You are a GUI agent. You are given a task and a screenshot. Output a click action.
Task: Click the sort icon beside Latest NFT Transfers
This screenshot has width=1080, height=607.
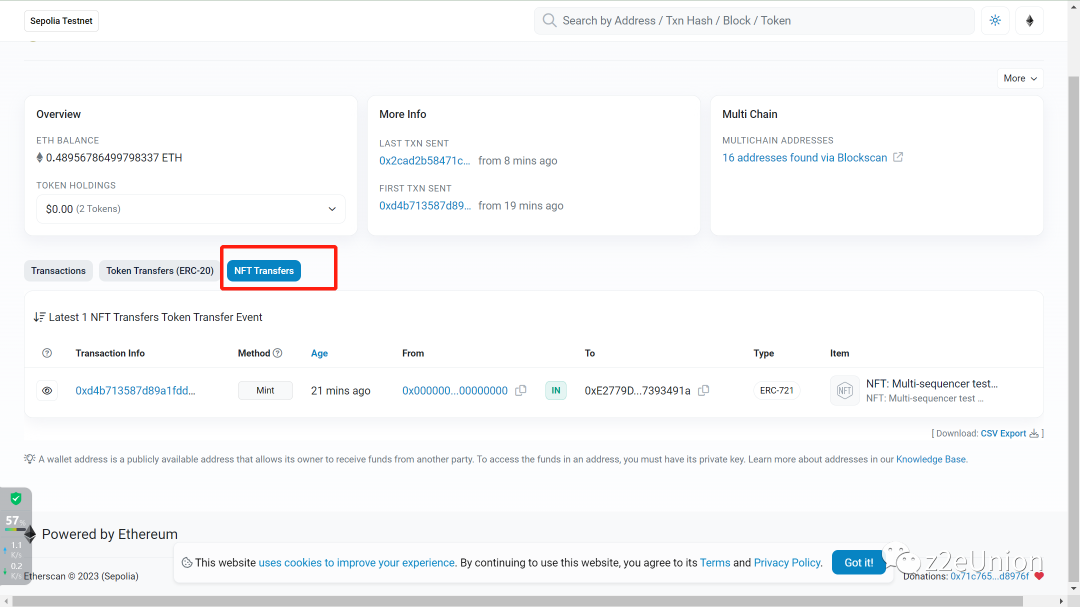pos(39,317)
